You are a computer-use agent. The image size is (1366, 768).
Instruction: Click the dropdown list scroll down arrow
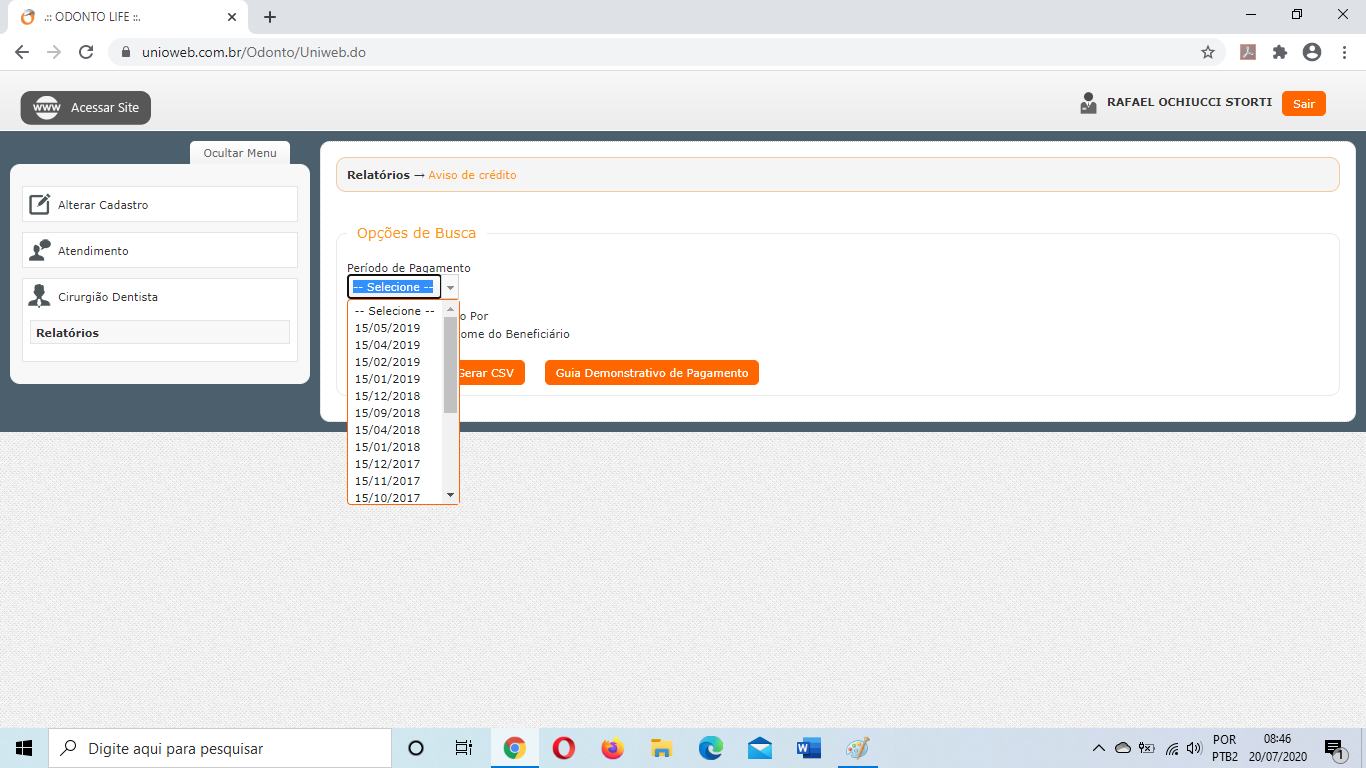(x=450, y=495)
